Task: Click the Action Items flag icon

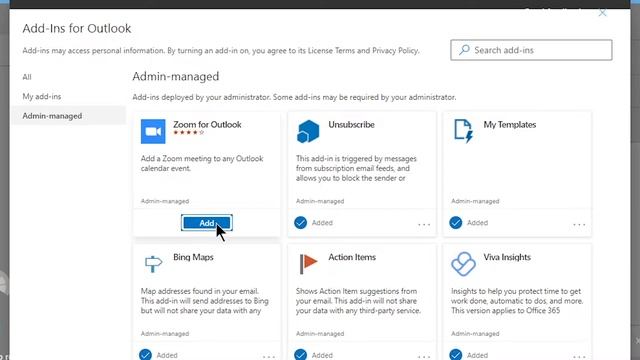Action: coord(308,264)
